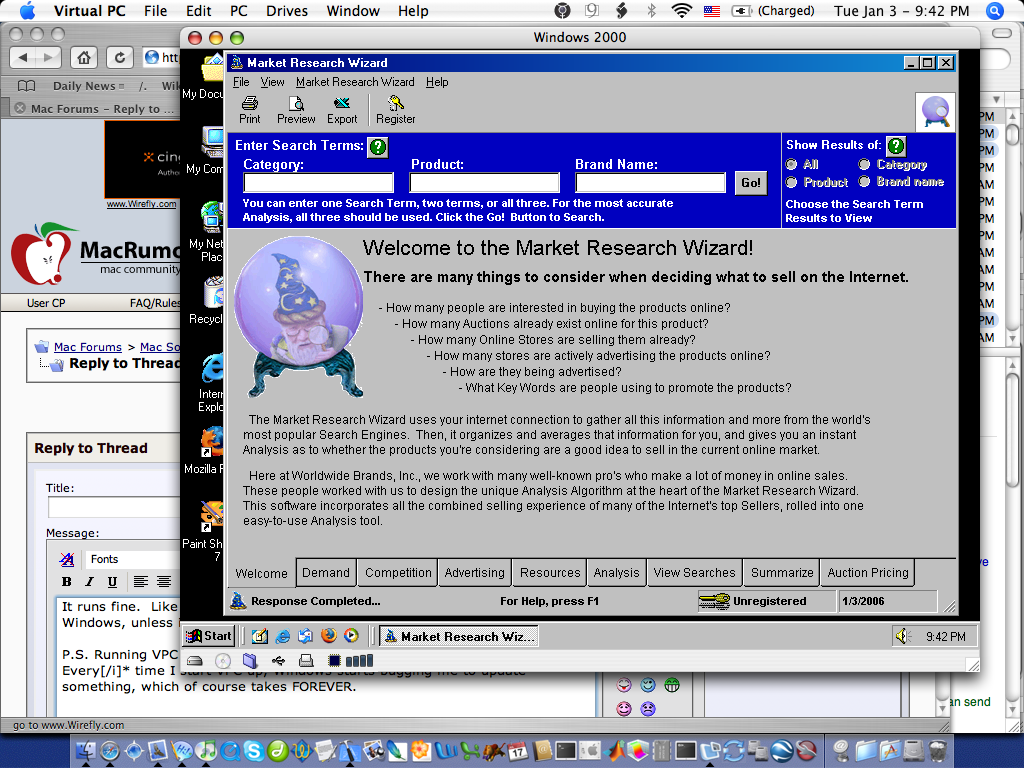The width and height of the screenshot is (1024, 768).
Task: Launch Windows Media Player from quick launch
Action: pyautogui.click(x=351, y=635)
